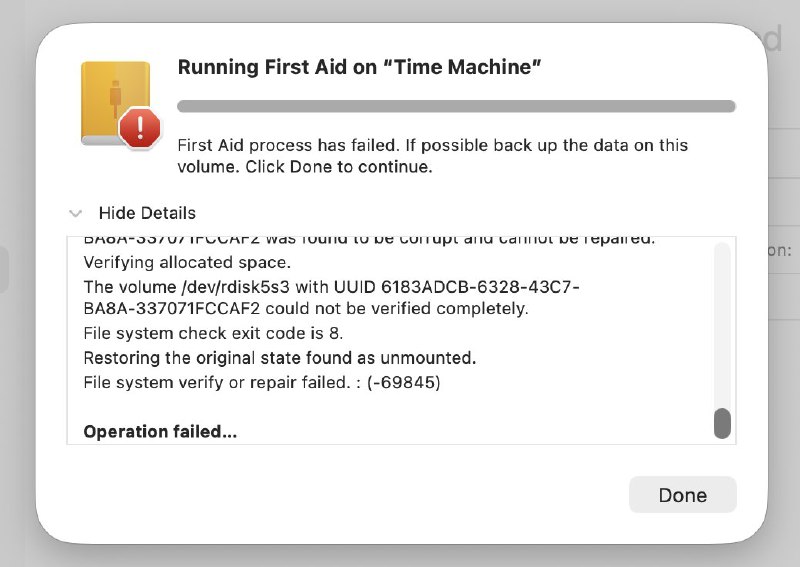Click the "First Aid process has failed" message
Screen dimensions: 800x567
pyautogui.click(x=432, y=145)
